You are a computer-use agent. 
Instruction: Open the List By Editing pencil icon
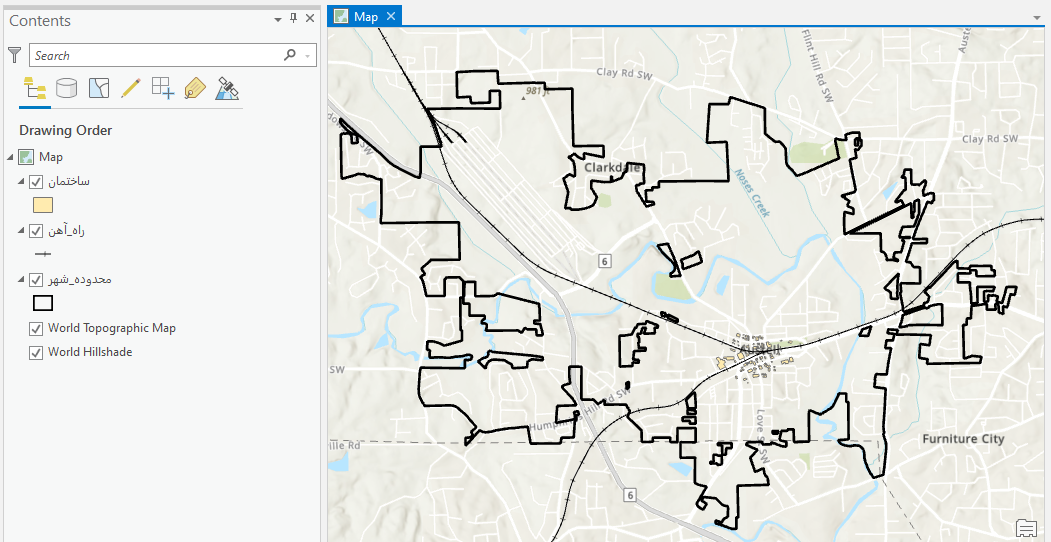(130, 89)
